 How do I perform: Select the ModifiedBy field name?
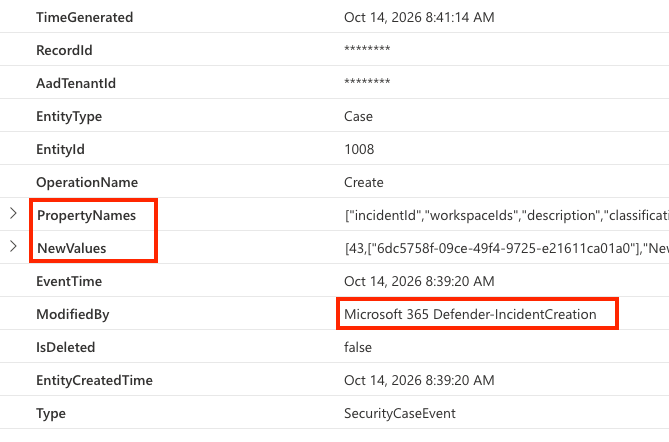click(x=73, y=314)
